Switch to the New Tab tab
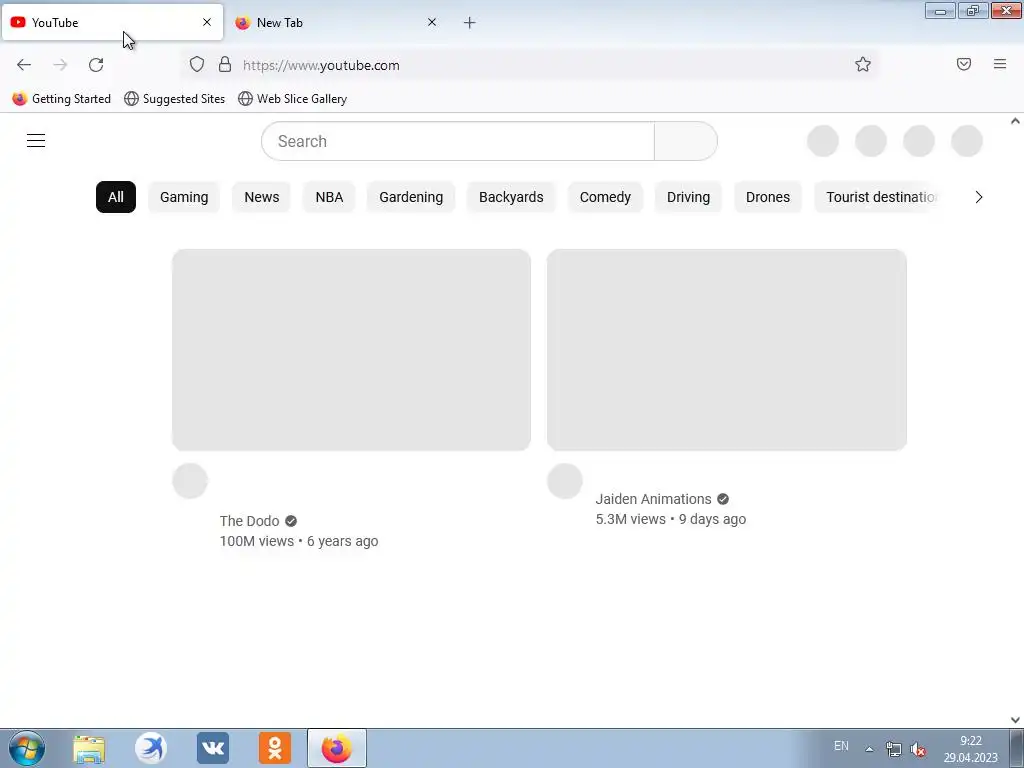This screenshot has height=768, width=1024. [337, 22]
